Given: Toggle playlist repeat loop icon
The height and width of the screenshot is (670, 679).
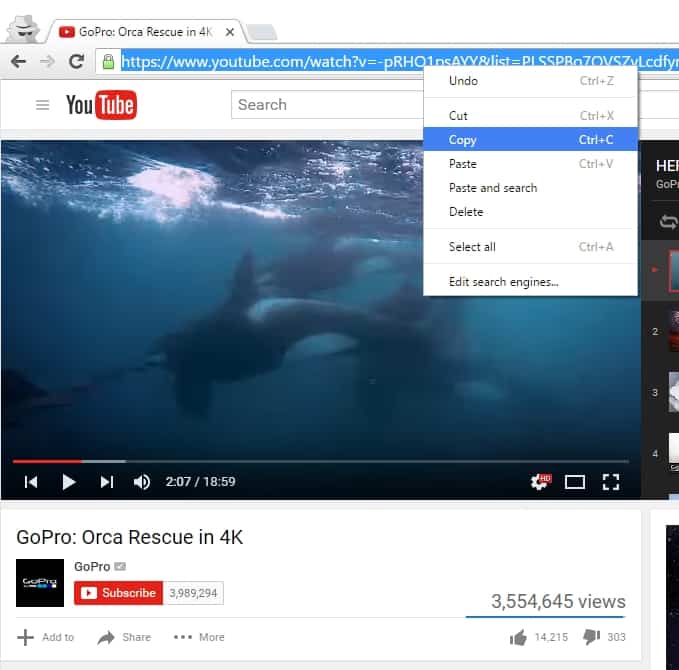Looking at the screenshot, I should 669,222.
